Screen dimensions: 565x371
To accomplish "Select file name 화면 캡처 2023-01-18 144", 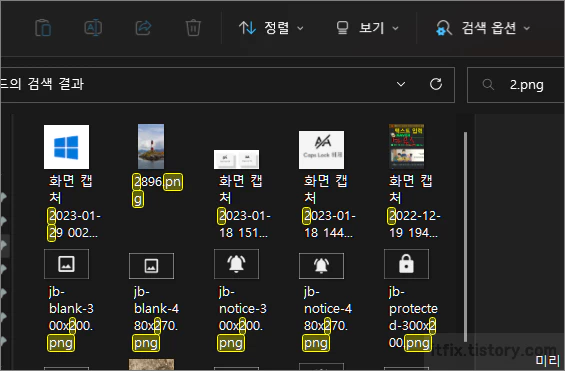I will [x=329, y=207].
